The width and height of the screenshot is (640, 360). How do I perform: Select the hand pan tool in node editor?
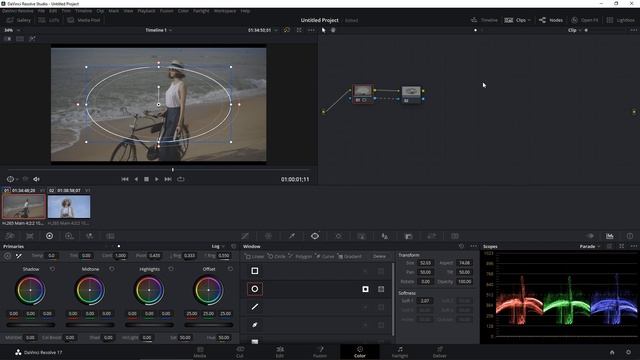click(333, 30)
